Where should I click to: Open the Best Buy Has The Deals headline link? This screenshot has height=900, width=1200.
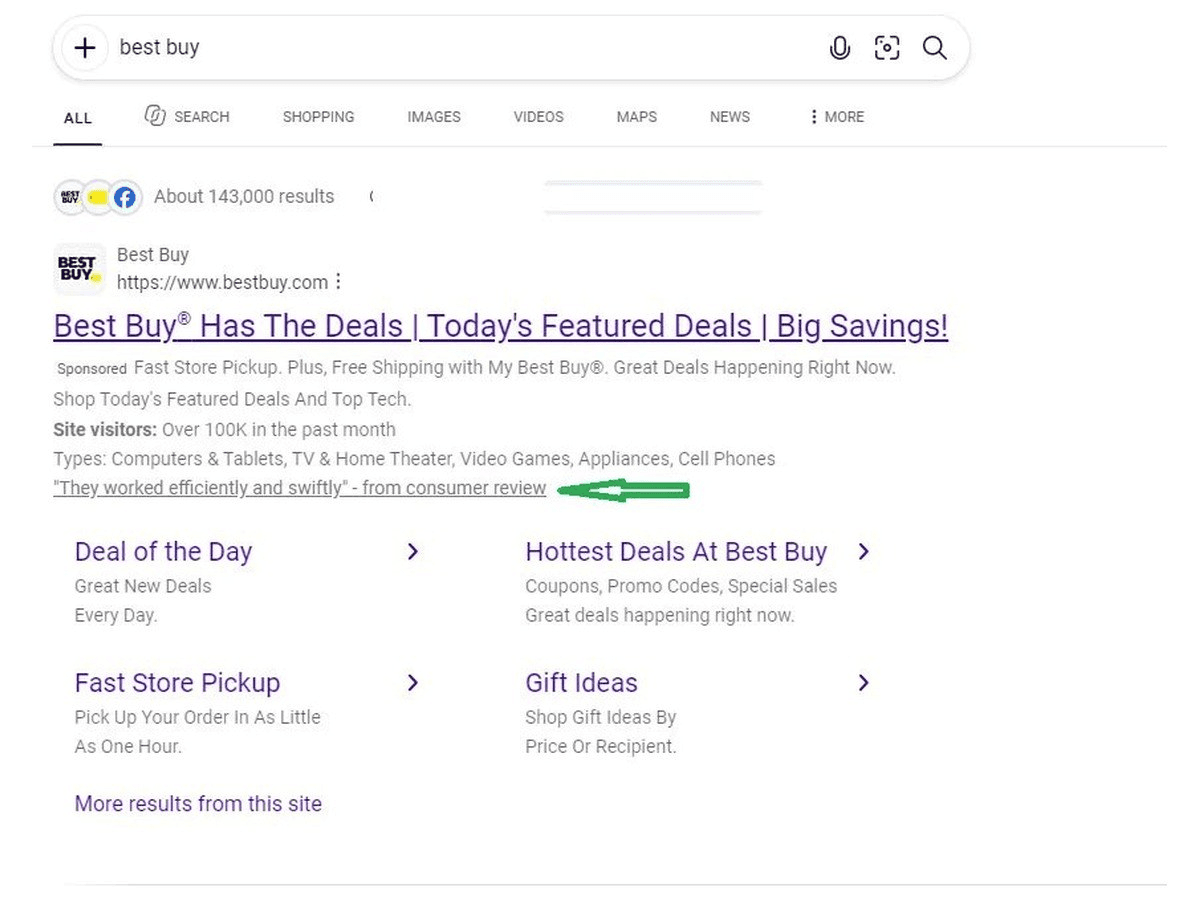[x=501, y=326]
